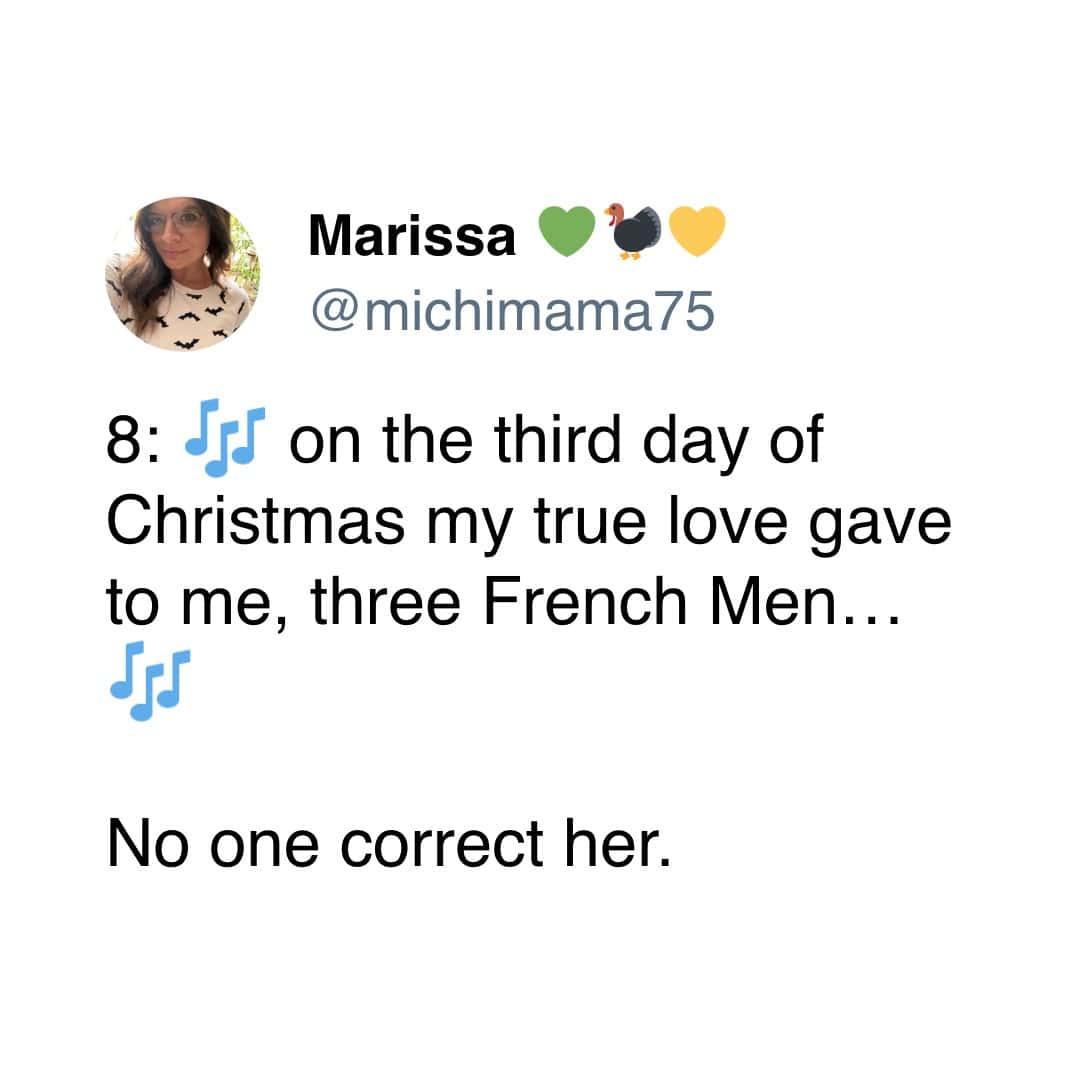Open the Marissa display name

pyautogui.click(x=412, y=237)
